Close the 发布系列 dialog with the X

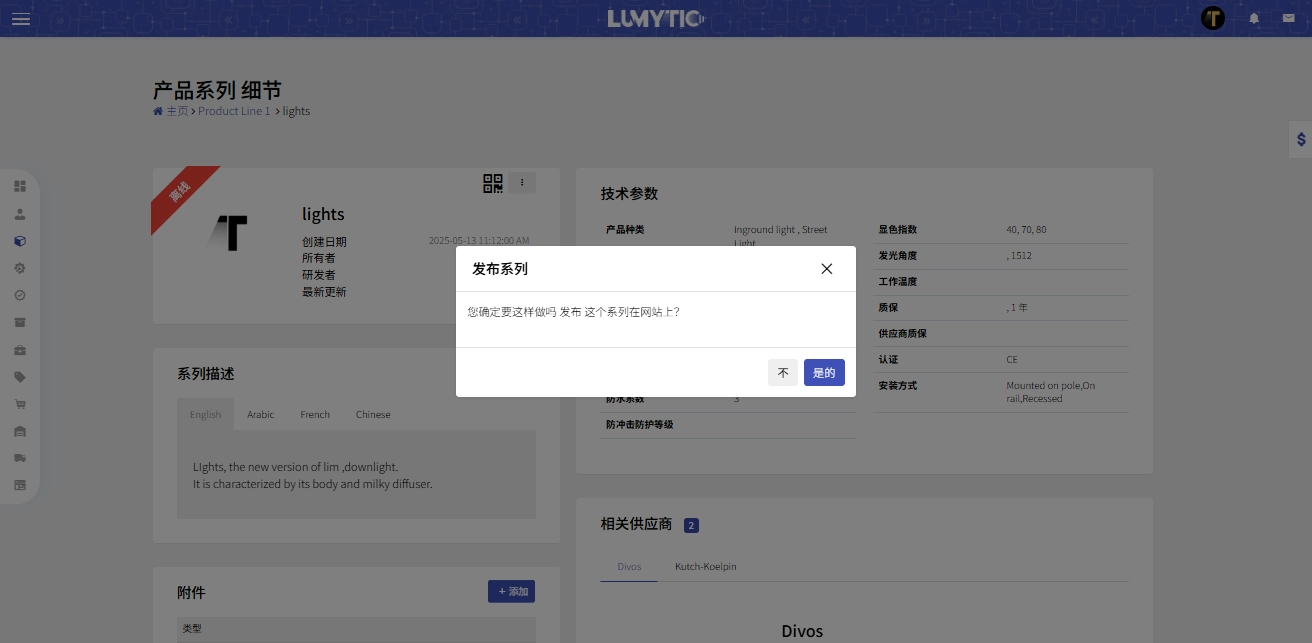pos(826,268)
